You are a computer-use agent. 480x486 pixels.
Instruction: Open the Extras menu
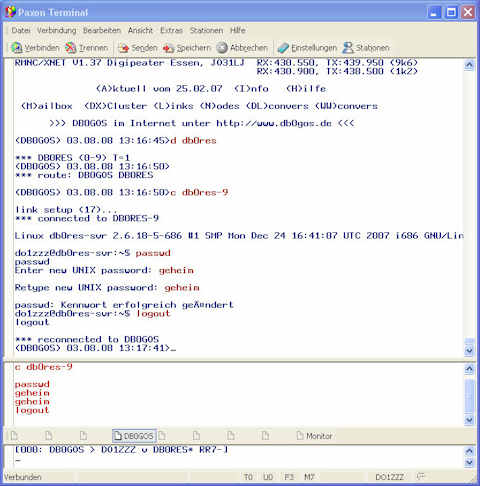[x=171, y=30]
